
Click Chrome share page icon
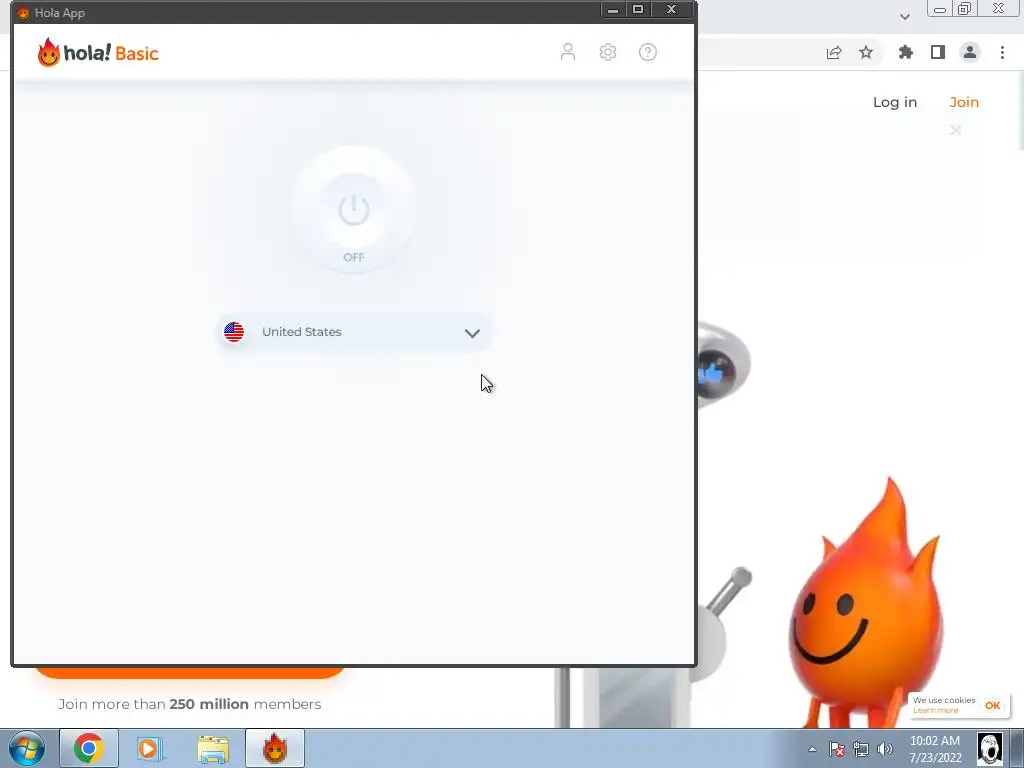pos(834,53)
